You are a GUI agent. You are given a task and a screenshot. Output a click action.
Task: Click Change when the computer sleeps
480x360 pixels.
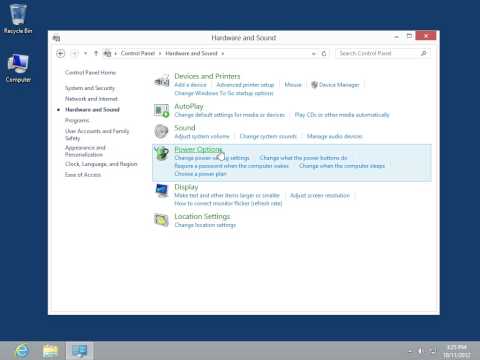[342, 166]
